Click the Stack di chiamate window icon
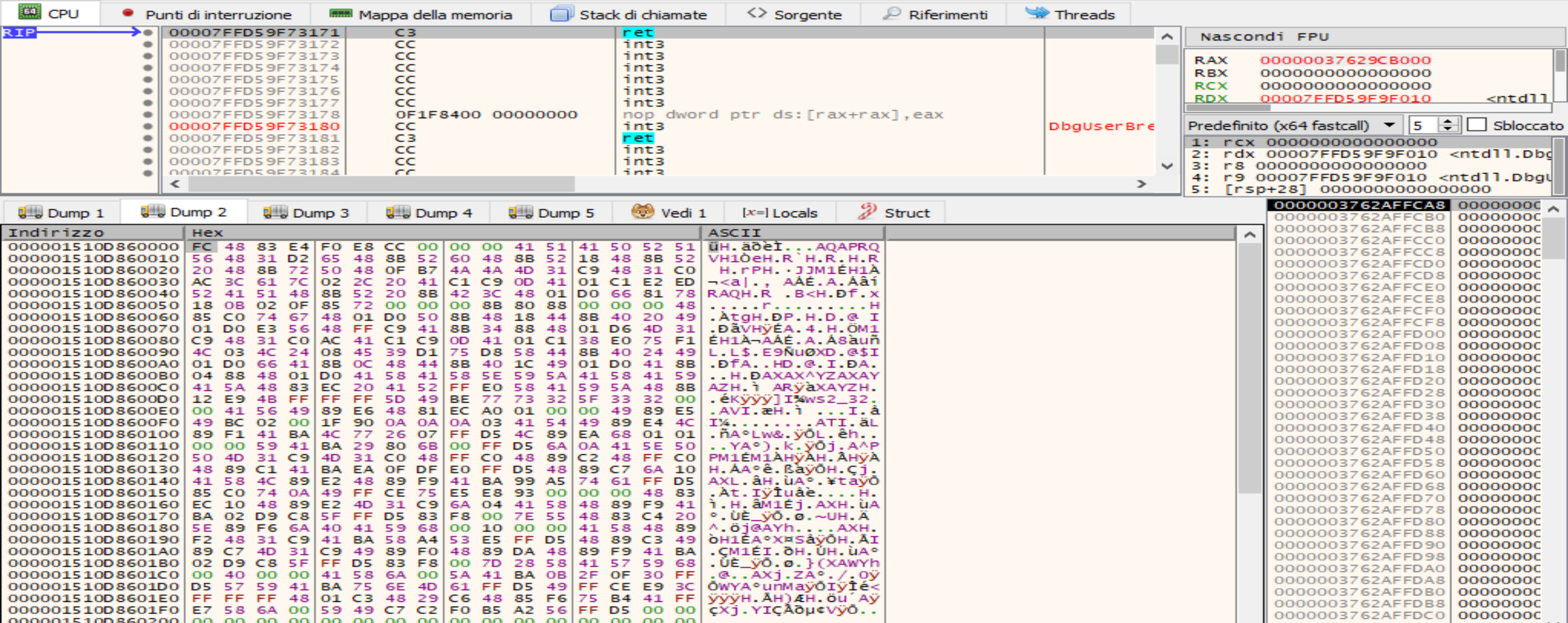The height and width of the screenshot is (623, 1568). coord(561,13)
